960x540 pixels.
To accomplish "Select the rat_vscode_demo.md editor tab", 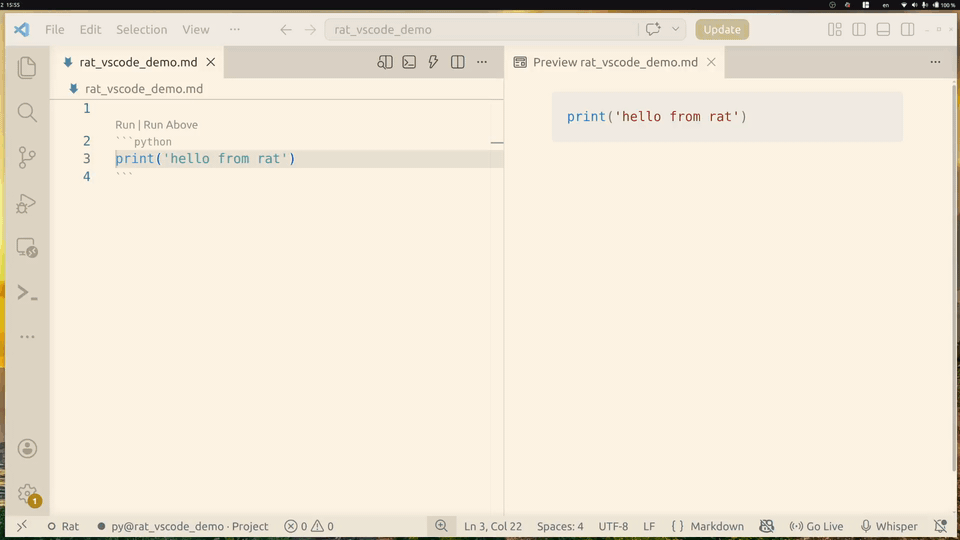I will pos(138,62).
